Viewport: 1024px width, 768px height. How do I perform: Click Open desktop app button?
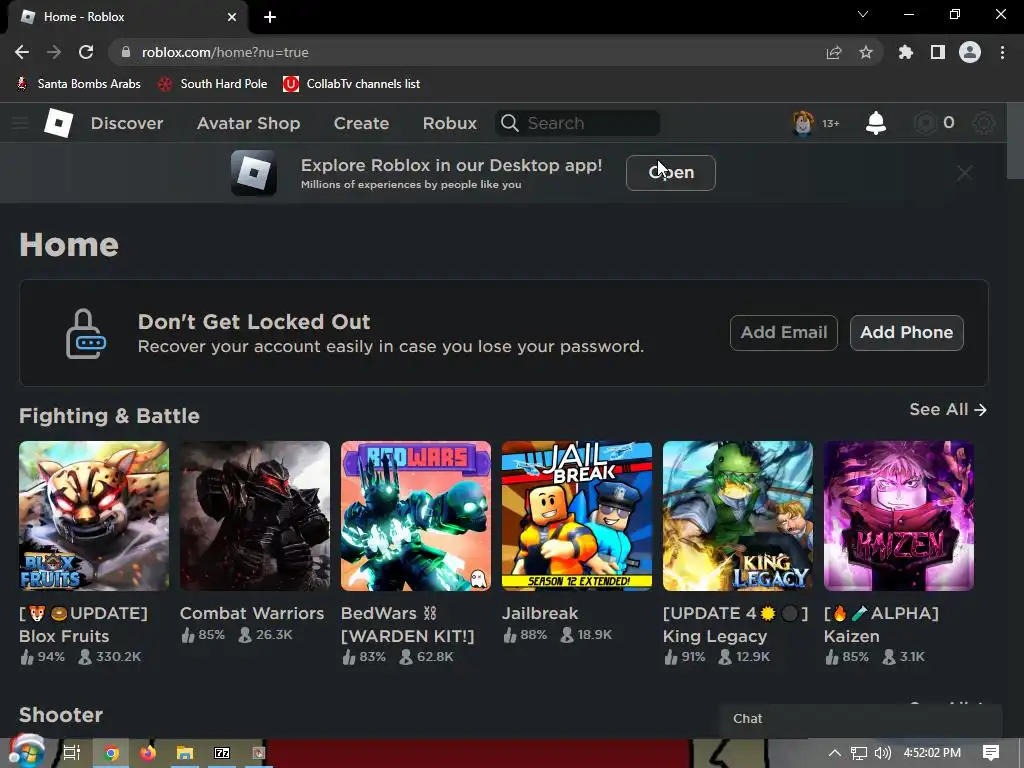click(x=671, y=173)
